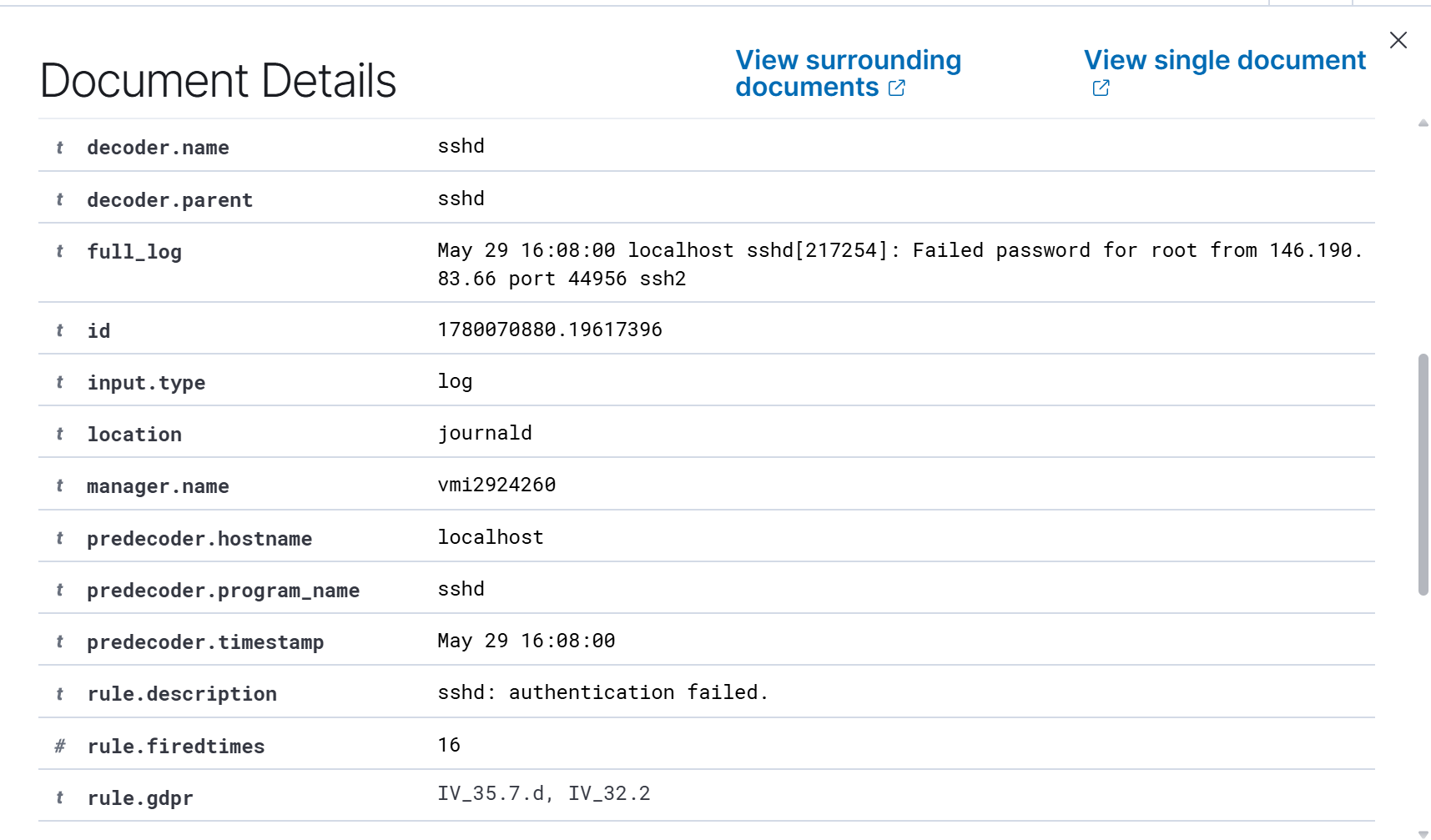
Task: Select the predecoder.hostname field label
Action: (199, 539)
